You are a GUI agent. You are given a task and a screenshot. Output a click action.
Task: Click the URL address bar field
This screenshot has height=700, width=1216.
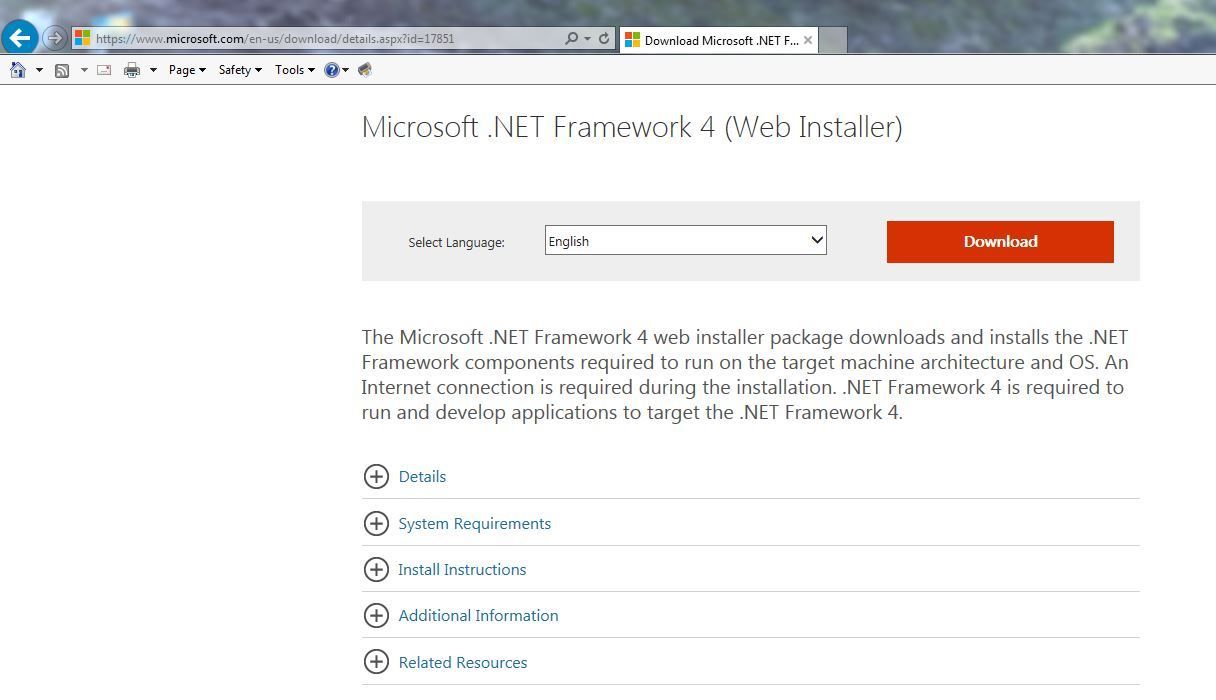point(320,39)
